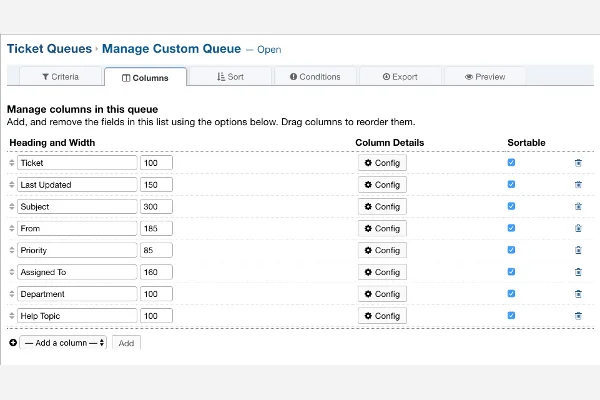Open Config for the From column

[x=382, y=228]
